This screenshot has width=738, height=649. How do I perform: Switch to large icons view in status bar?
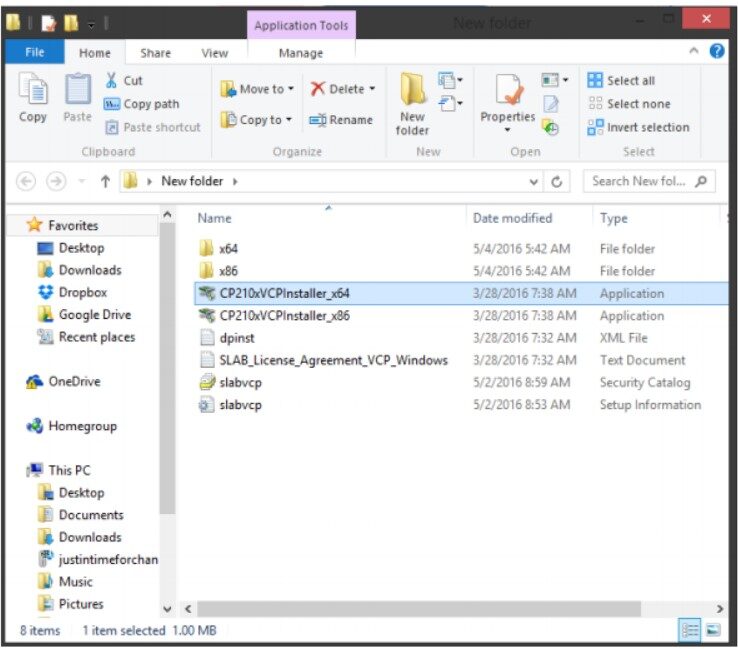(x=714, y=630)
